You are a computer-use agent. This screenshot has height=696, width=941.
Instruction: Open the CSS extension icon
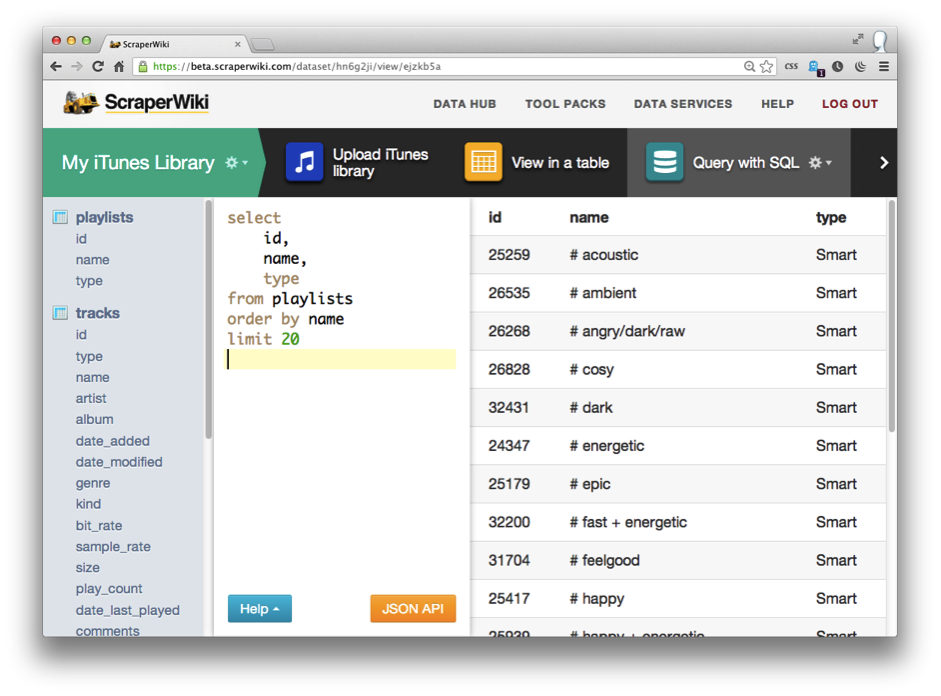[x=792, y=67]
